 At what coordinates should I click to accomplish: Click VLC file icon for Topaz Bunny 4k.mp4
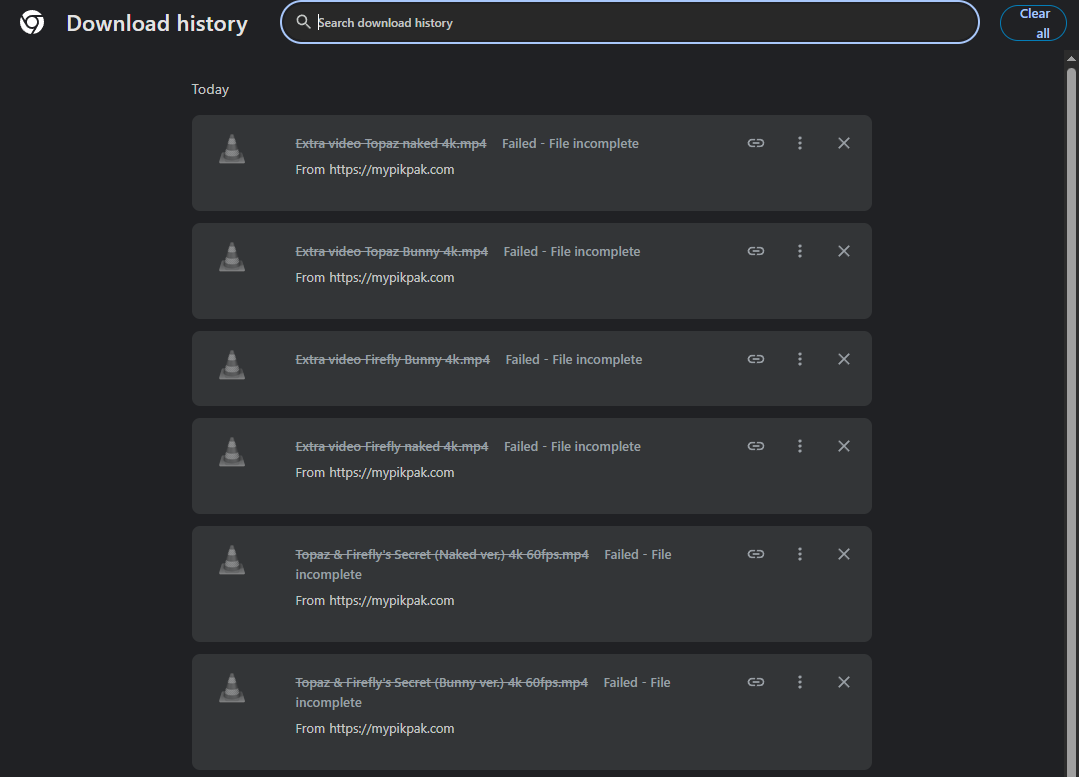tap(232, 257)
